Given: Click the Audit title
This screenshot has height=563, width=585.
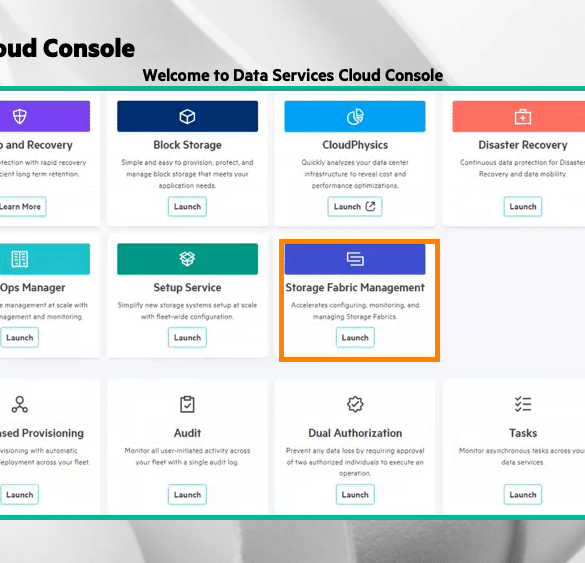Looking at the screenshot, I should (x=187, y=433).
